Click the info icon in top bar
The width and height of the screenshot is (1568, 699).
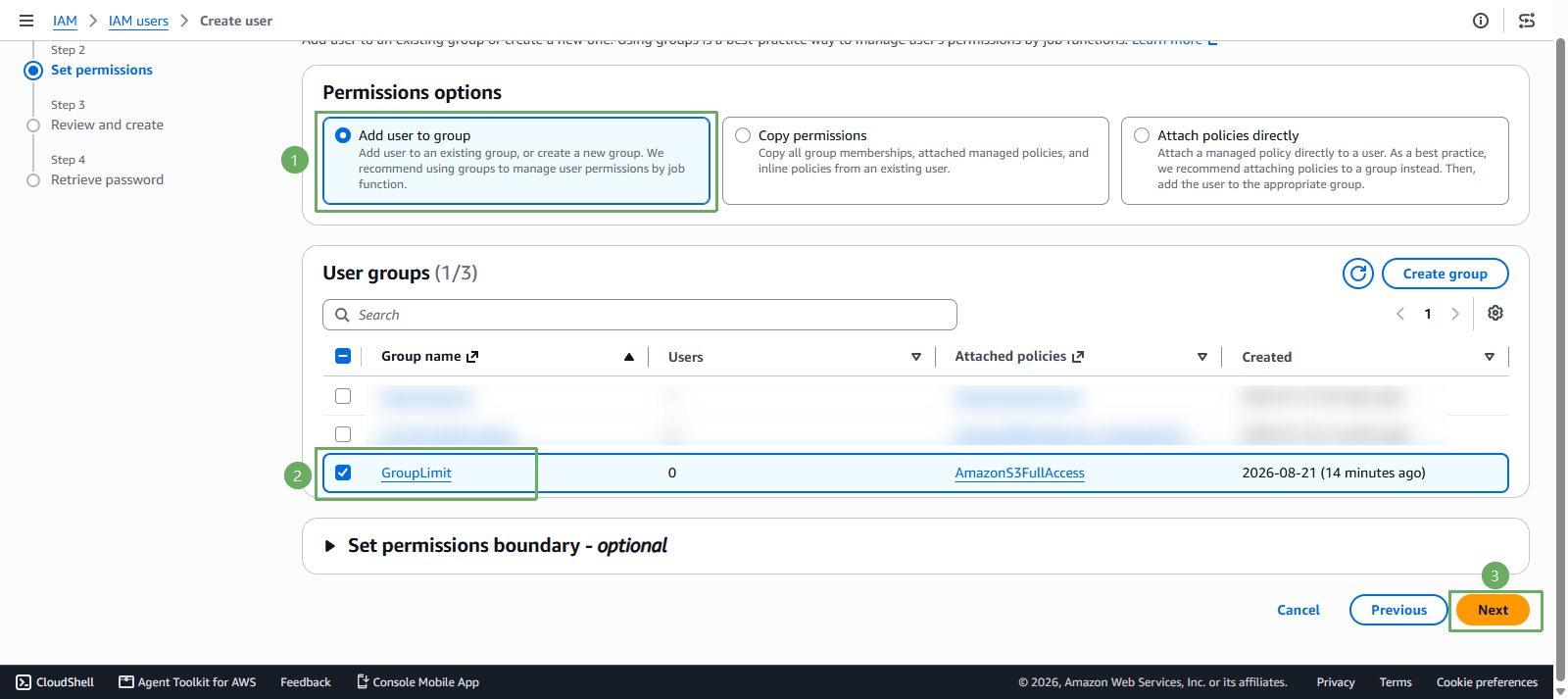[1481, 21]
